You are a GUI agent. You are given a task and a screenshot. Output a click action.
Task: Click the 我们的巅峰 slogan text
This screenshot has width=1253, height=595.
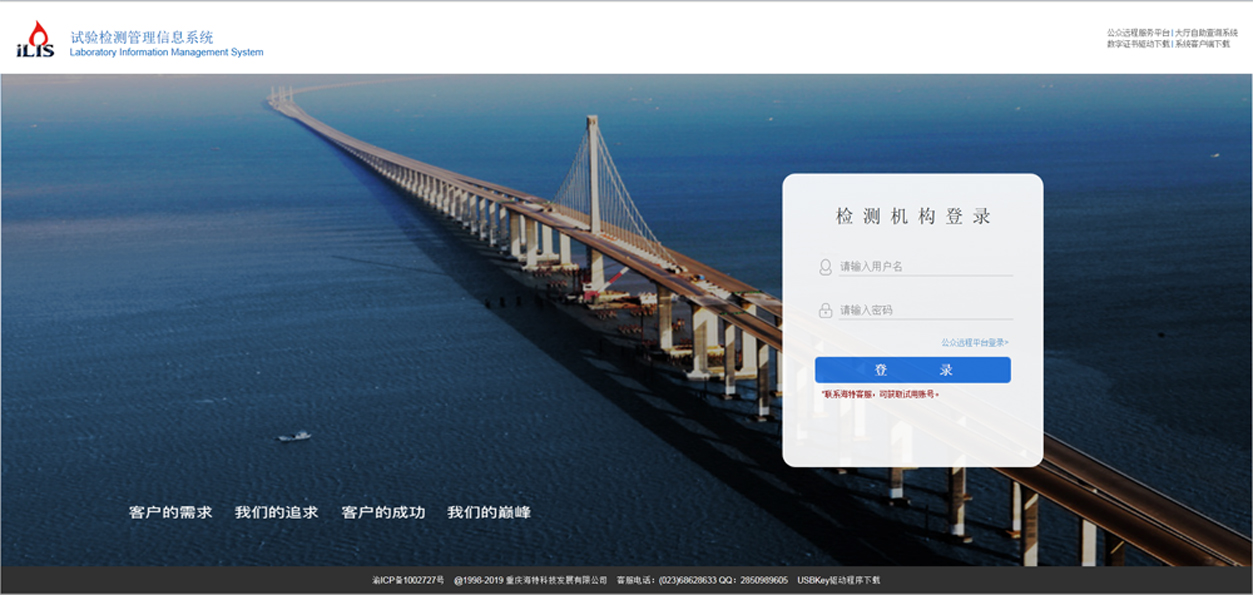(x=488, y=512)
